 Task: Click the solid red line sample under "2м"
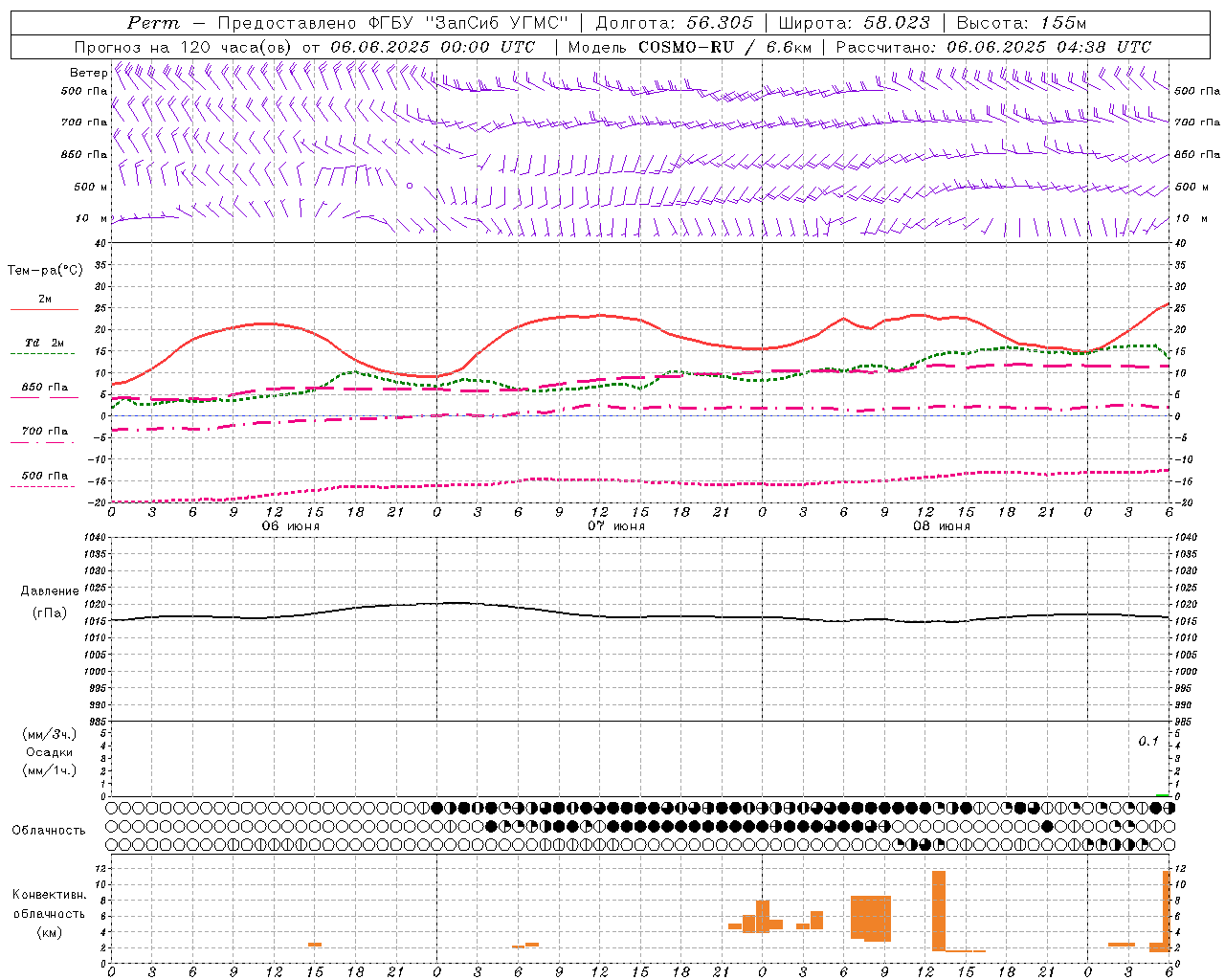tap(44, 310)
